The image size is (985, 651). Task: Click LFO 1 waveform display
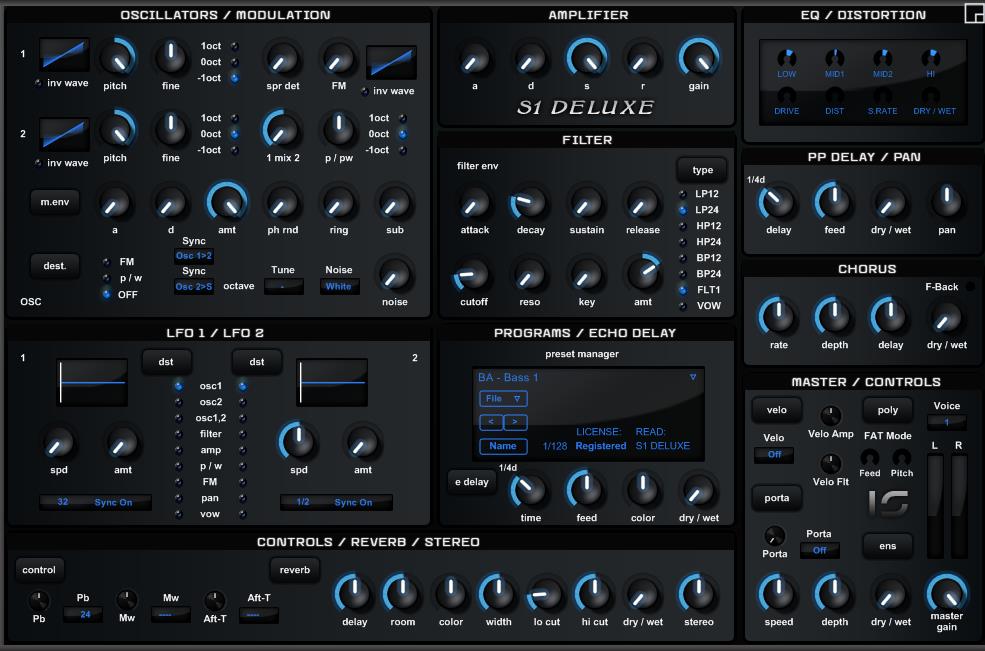point(92,382)
